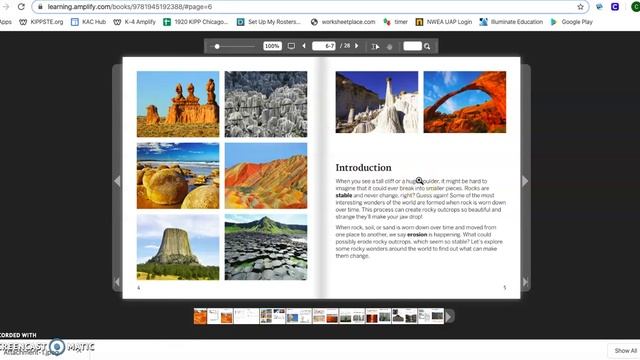Screen dimensions: 640x360
Task: Click the search magnifier icon in toolbar
Action: tap(427, 47)
